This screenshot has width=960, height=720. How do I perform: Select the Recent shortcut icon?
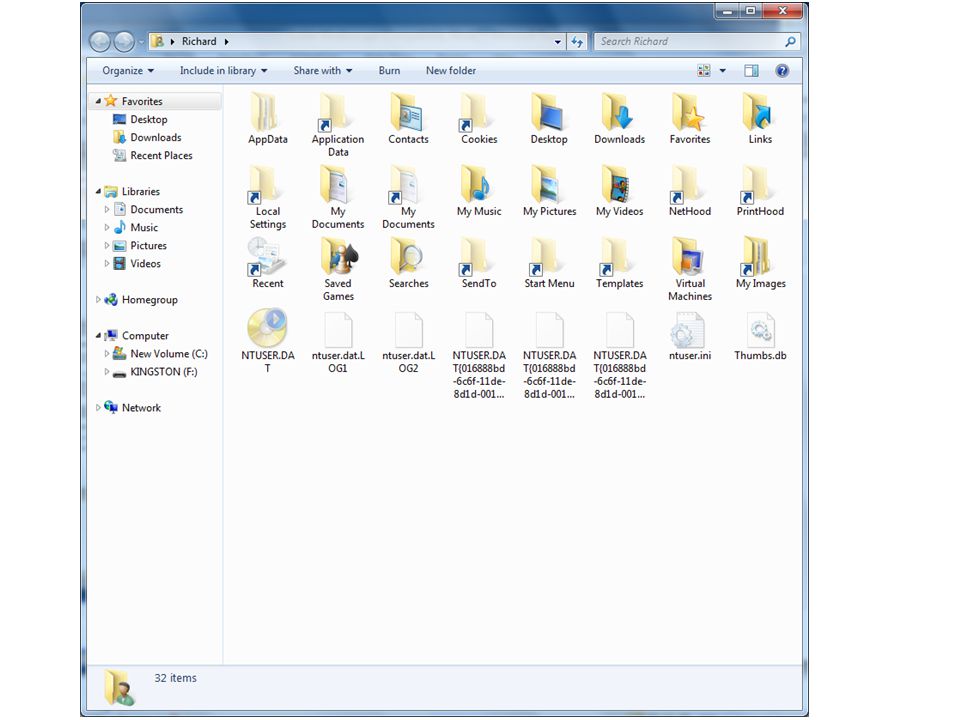(x=268, y=257)
